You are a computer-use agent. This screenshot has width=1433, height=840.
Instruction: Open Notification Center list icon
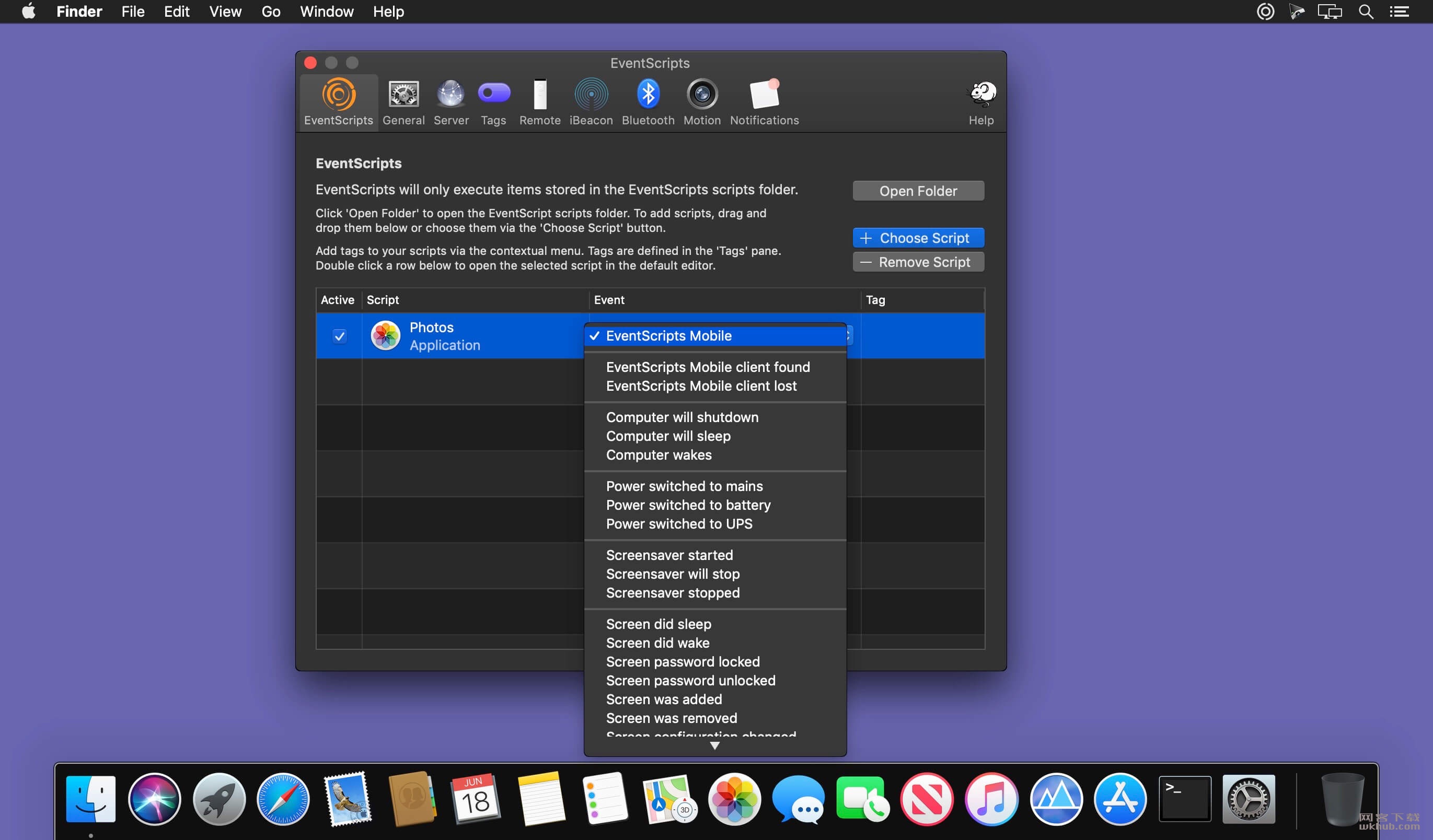(x=1399, y=11)
